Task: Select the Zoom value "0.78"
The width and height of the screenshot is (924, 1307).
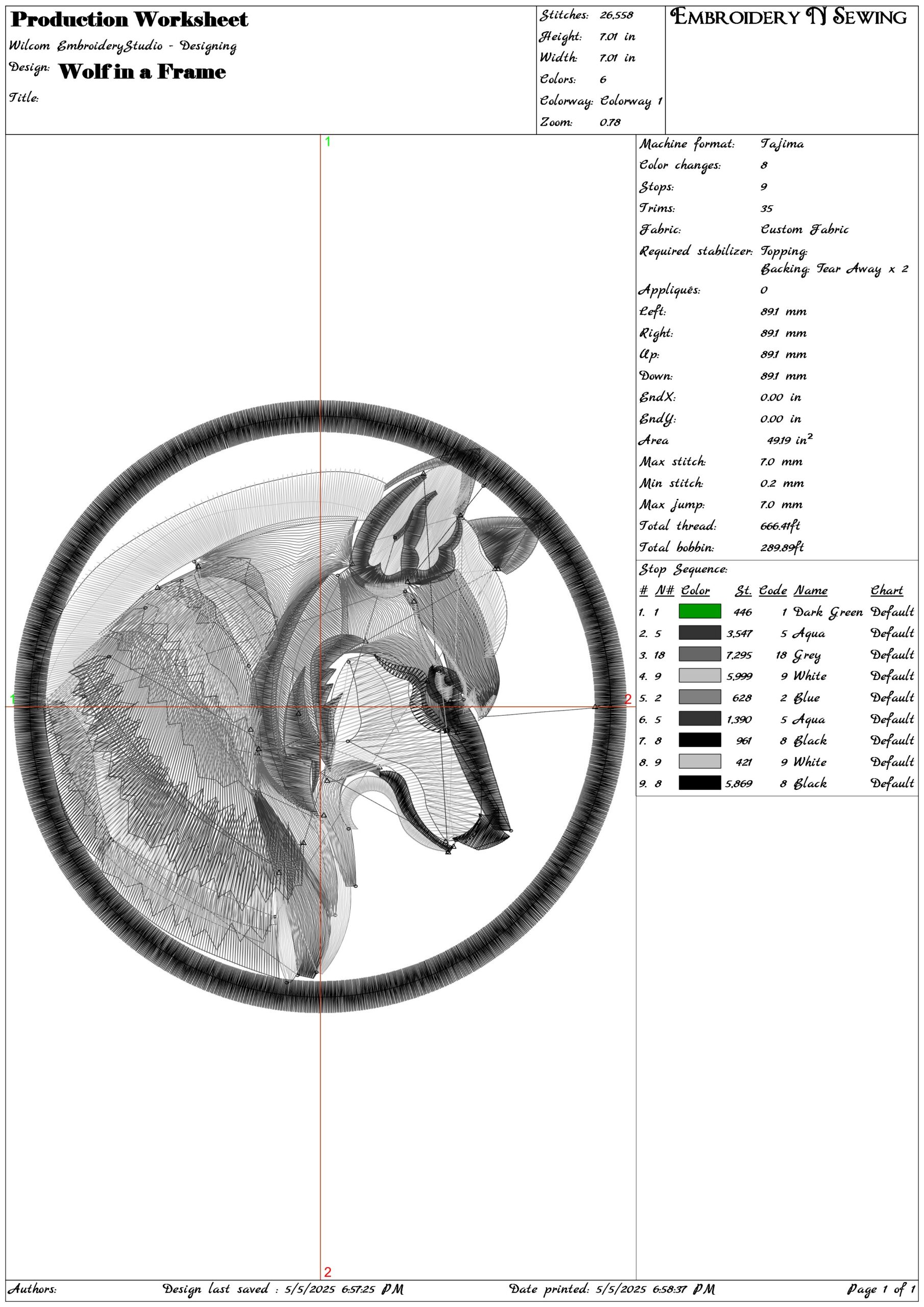Action: point(610,123)
